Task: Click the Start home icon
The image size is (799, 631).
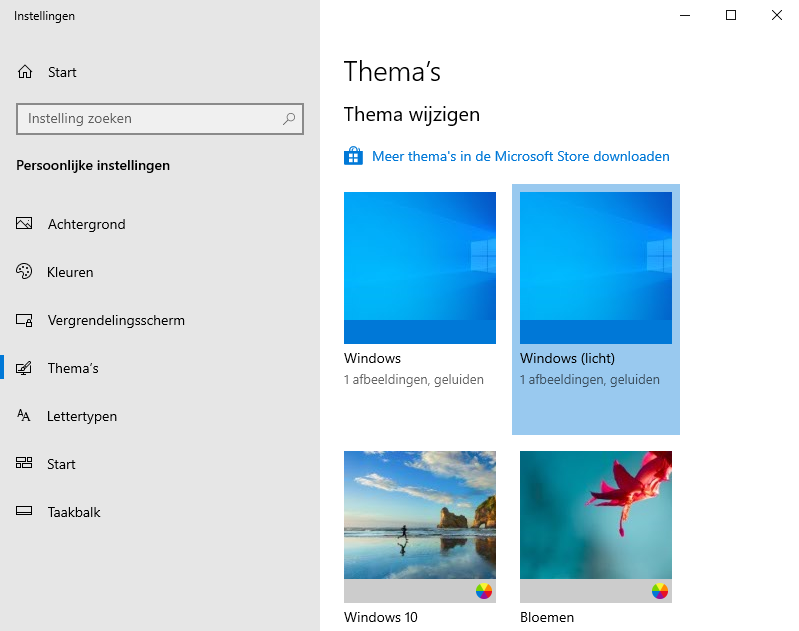Action: [25, 72]
